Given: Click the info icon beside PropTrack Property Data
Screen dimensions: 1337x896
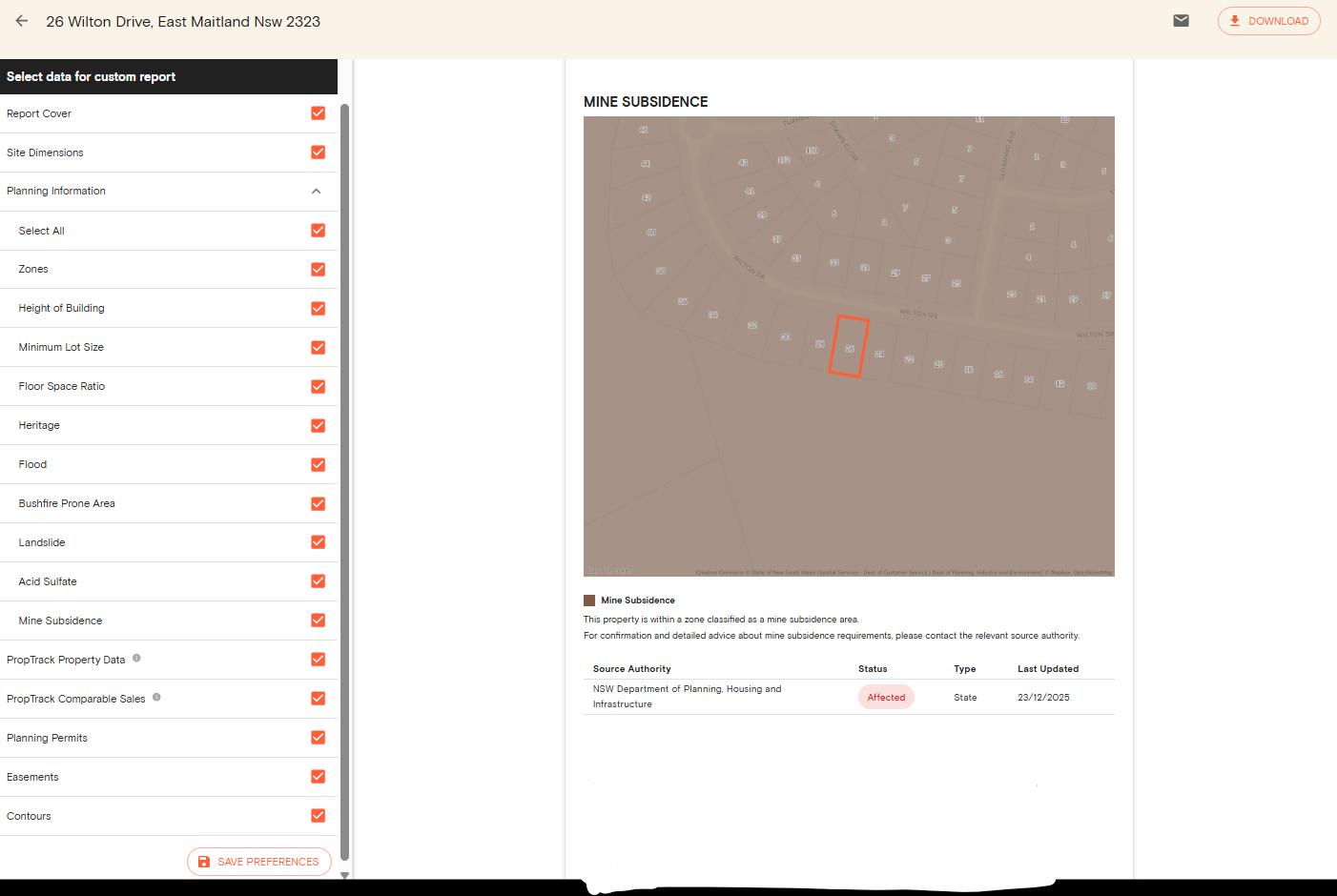Looking at the screenshot, I should [x=136, y=658].
